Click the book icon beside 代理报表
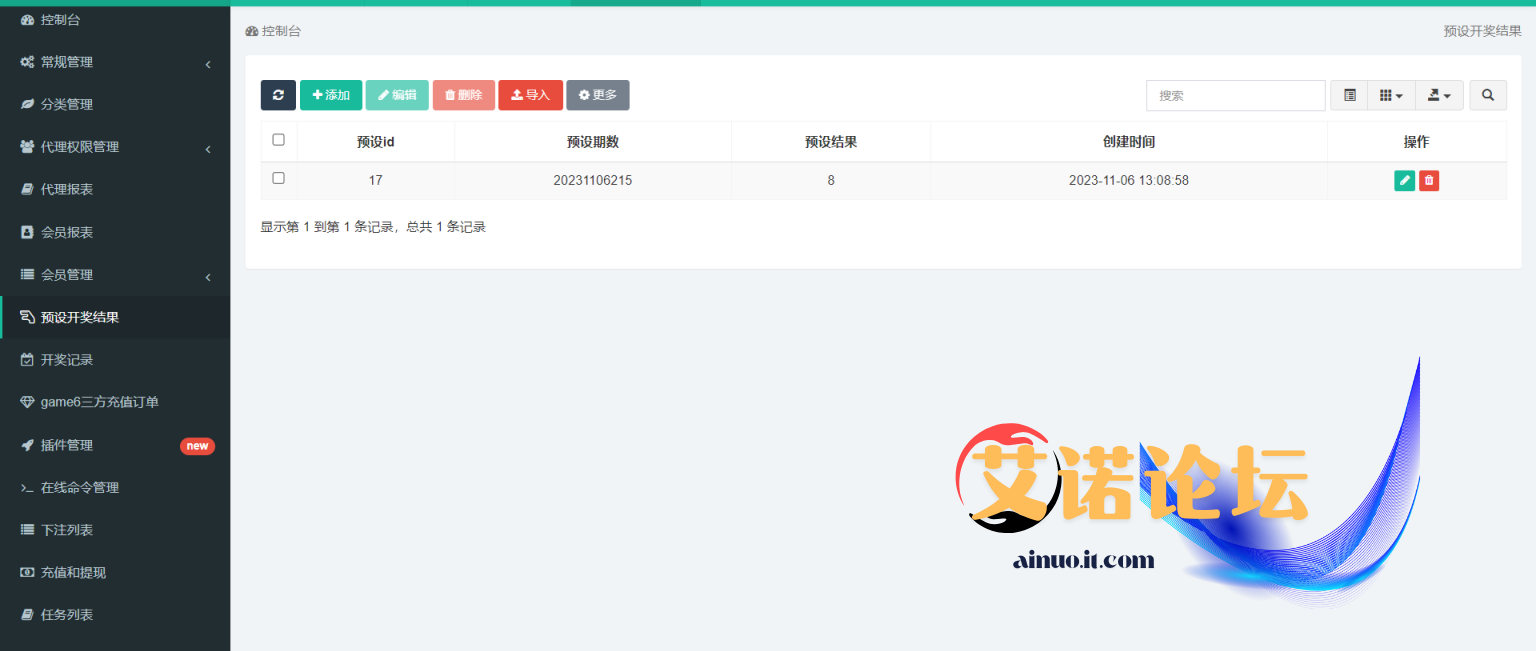Viewport: 1536px width, 651px height. click(28, 189)
